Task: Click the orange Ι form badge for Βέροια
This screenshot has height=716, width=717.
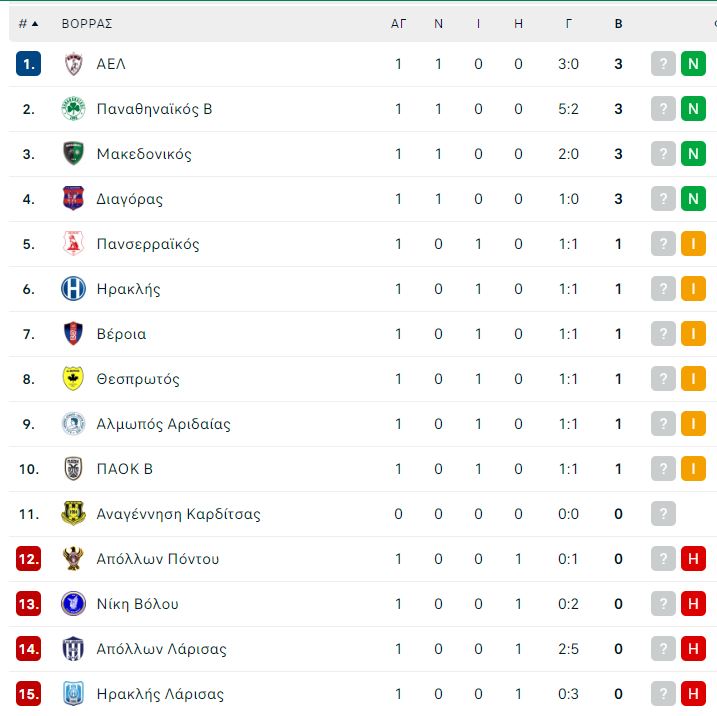Action: click(x=693, y=334)
